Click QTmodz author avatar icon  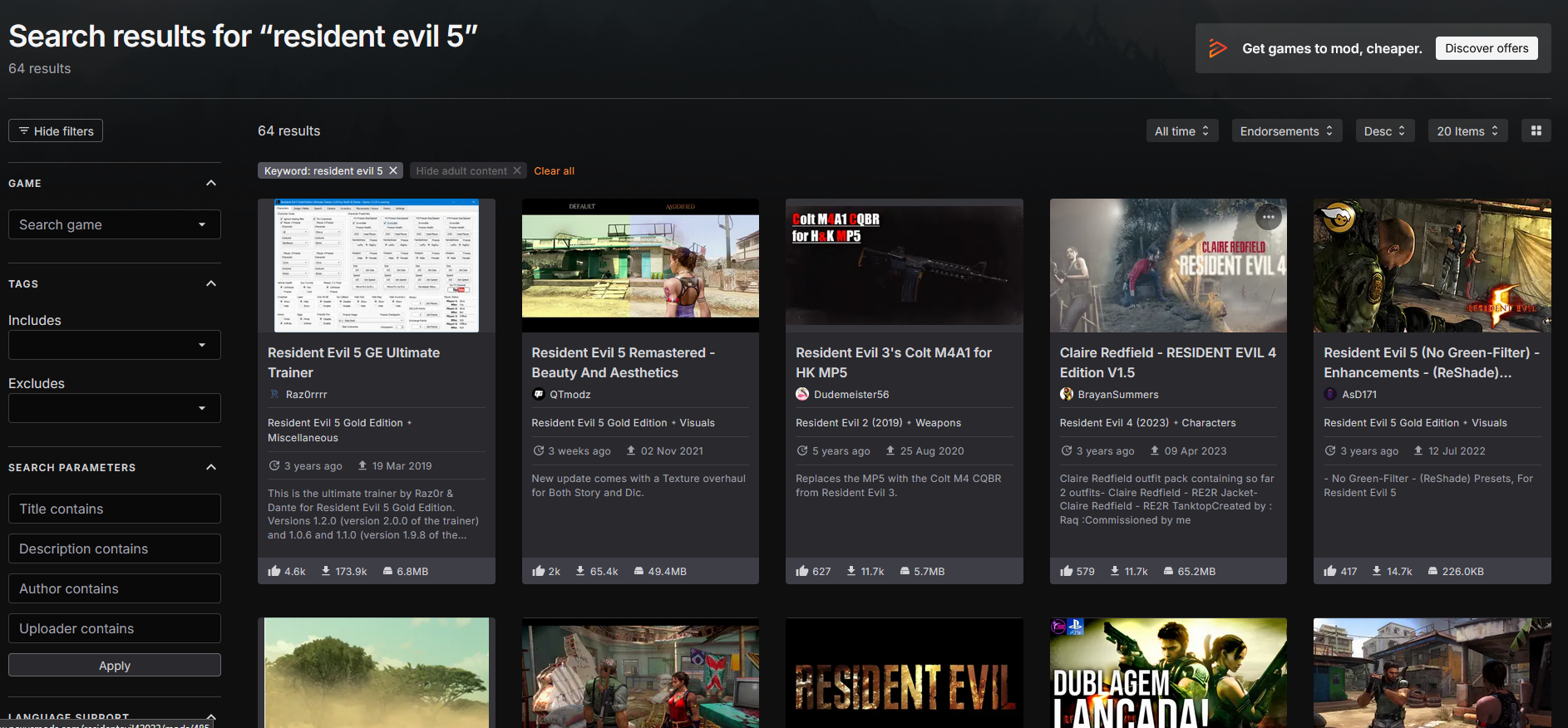tap(539, 394)
